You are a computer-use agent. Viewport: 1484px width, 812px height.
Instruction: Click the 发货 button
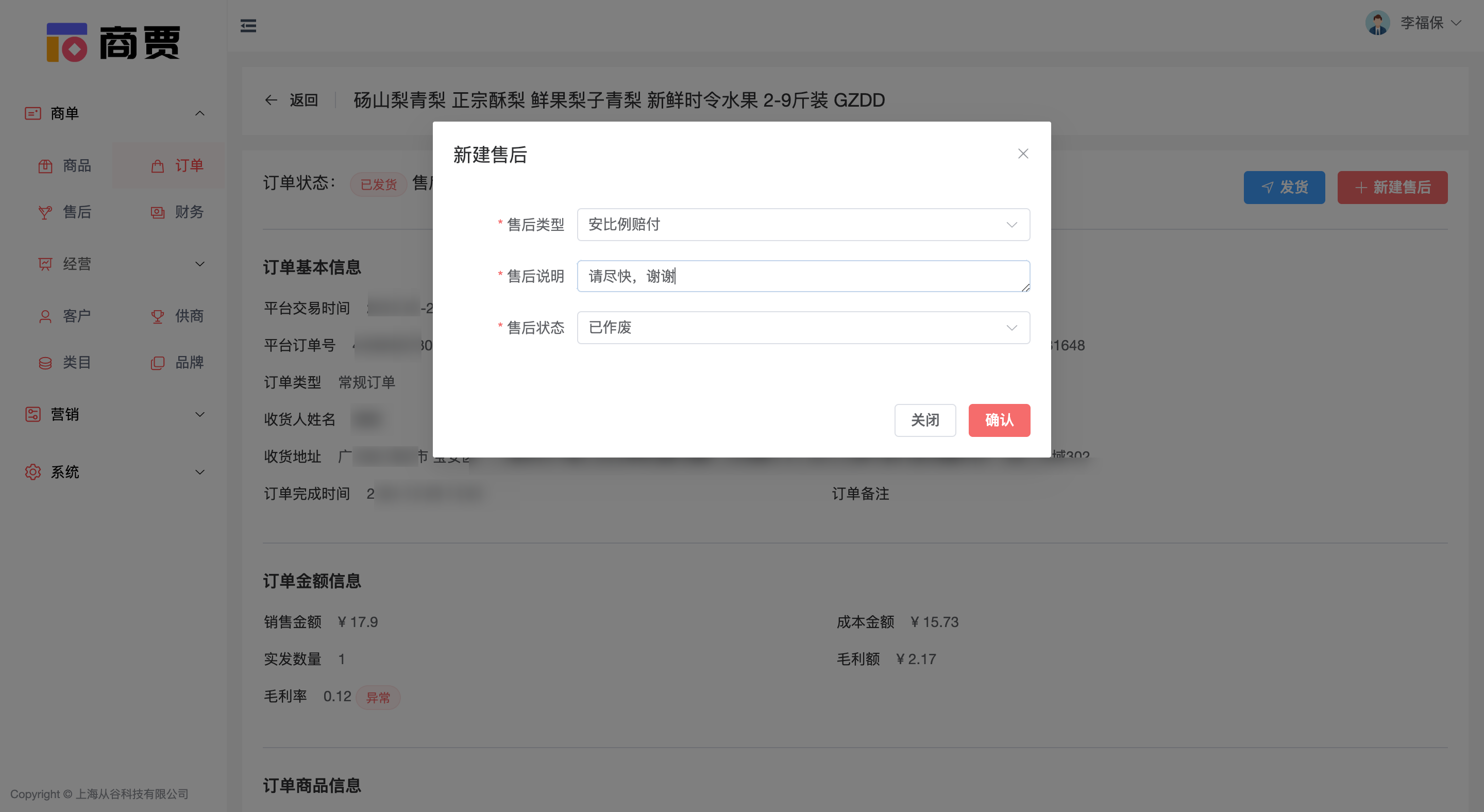pyautogui.click(x=1285, y=187)
